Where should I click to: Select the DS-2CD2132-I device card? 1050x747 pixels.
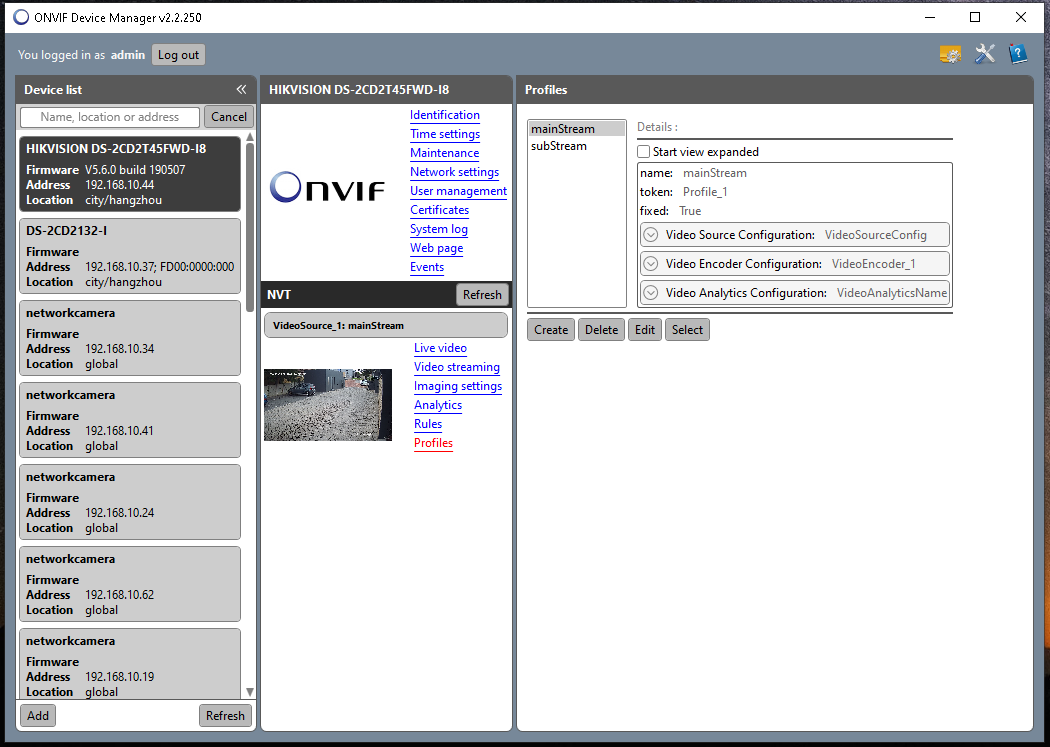click(130, 256)
